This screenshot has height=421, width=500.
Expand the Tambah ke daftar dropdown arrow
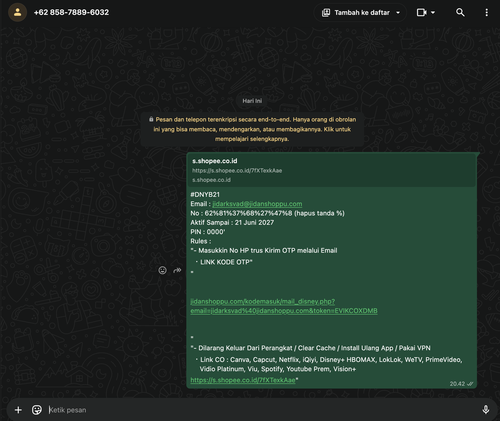pos(398,13)
